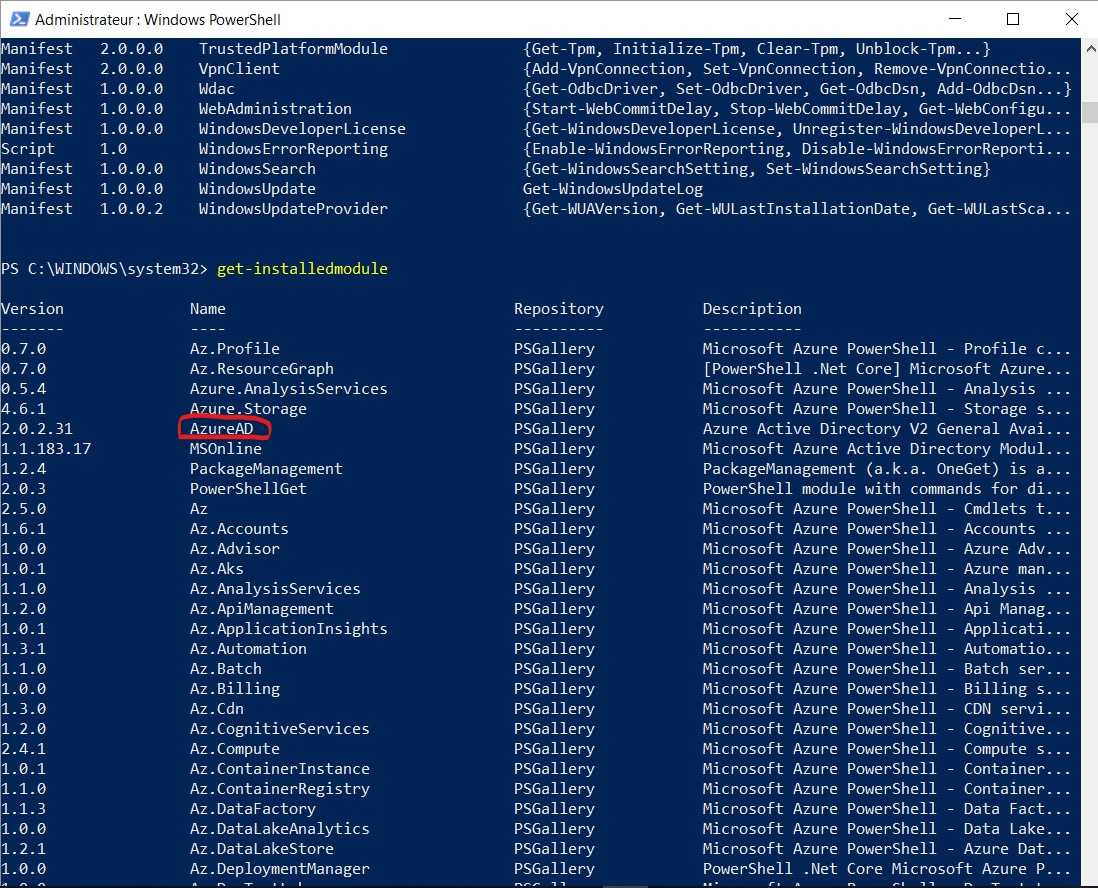Click the vertical scrollbar thumb
Screen dimensions: 1098x888
click(x=1090, y=112)
